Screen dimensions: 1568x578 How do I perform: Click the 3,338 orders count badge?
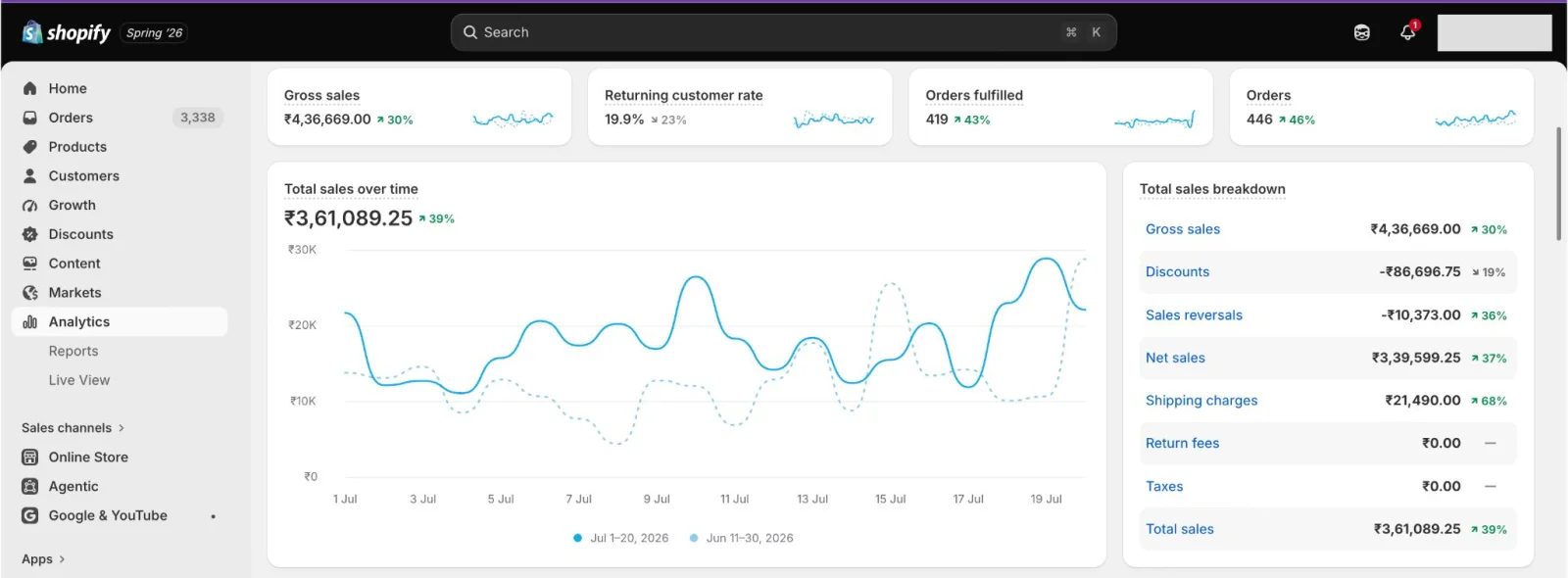coord(197,118)
